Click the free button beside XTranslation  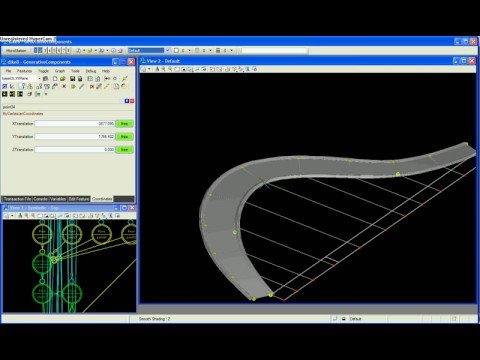124,124
